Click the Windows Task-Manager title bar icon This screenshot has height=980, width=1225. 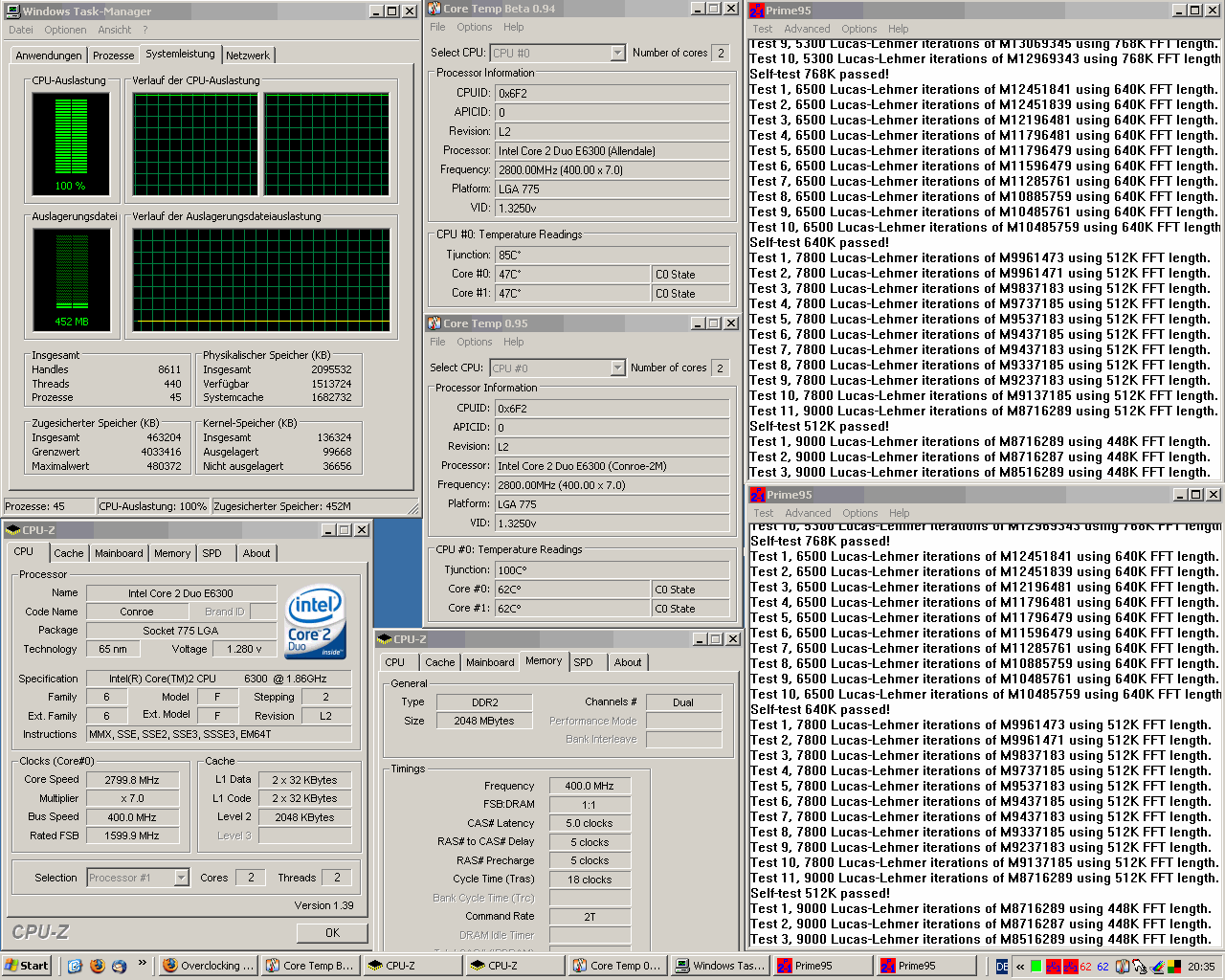[x=12, y=11]
